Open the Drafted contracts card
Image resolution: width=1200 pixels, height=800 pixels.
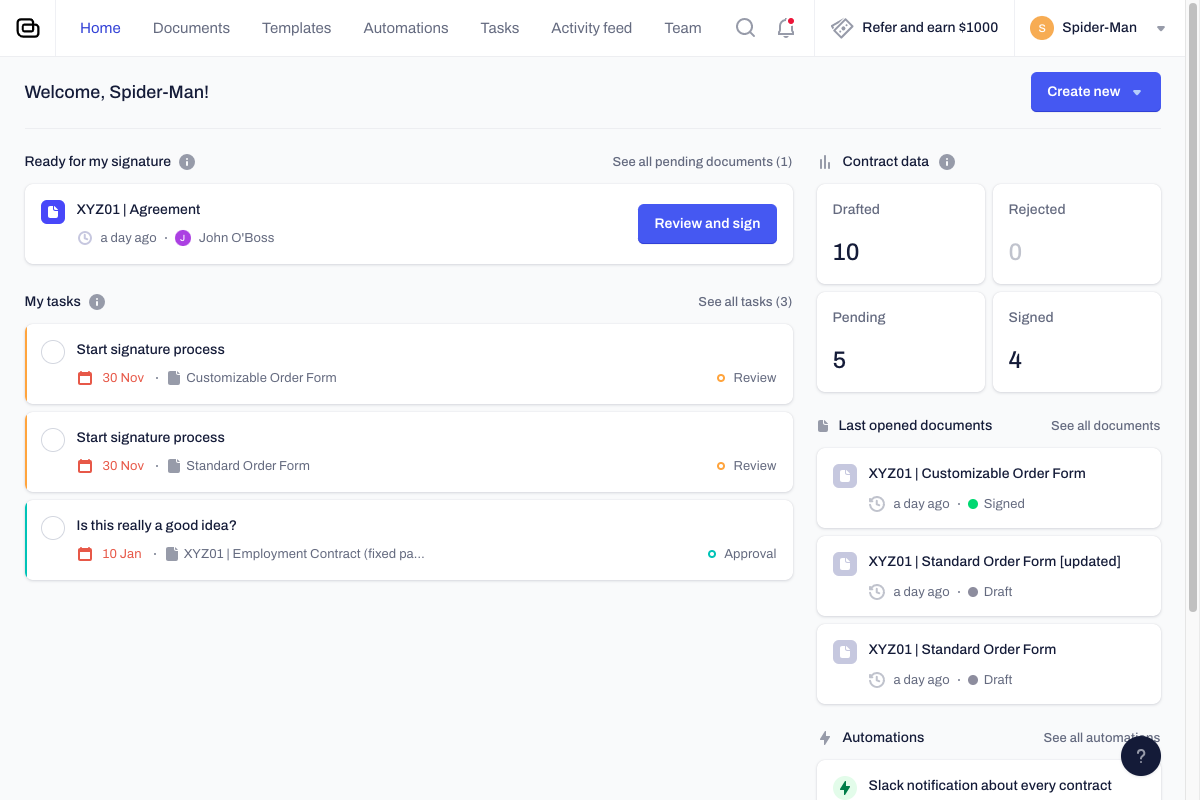click(x=901, y=234)
